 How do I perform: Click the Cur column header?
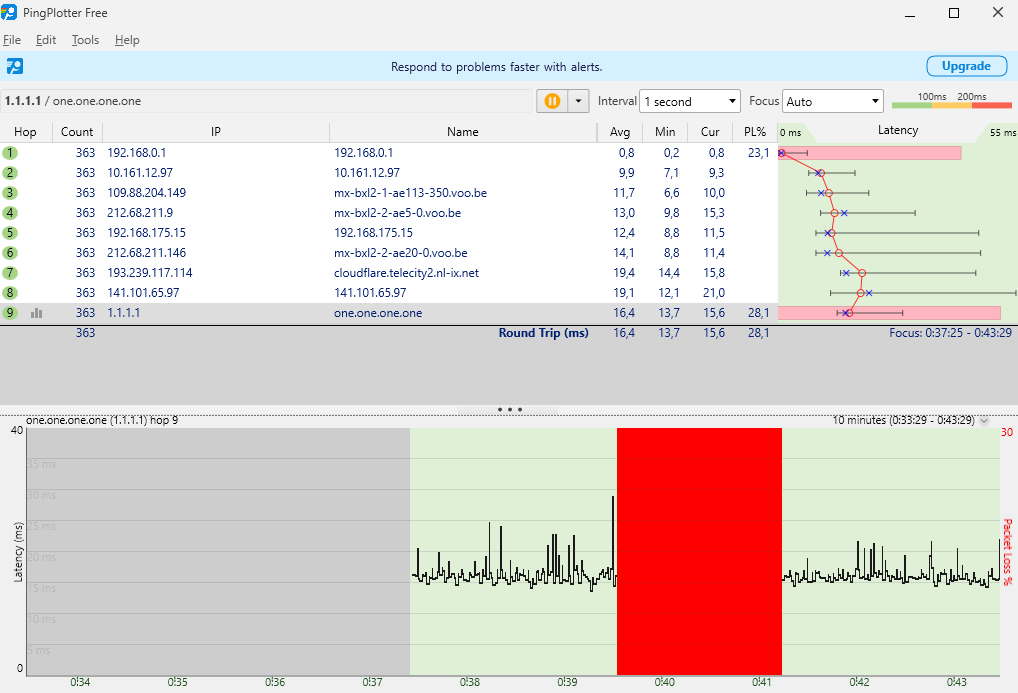[x=710, y=132]
